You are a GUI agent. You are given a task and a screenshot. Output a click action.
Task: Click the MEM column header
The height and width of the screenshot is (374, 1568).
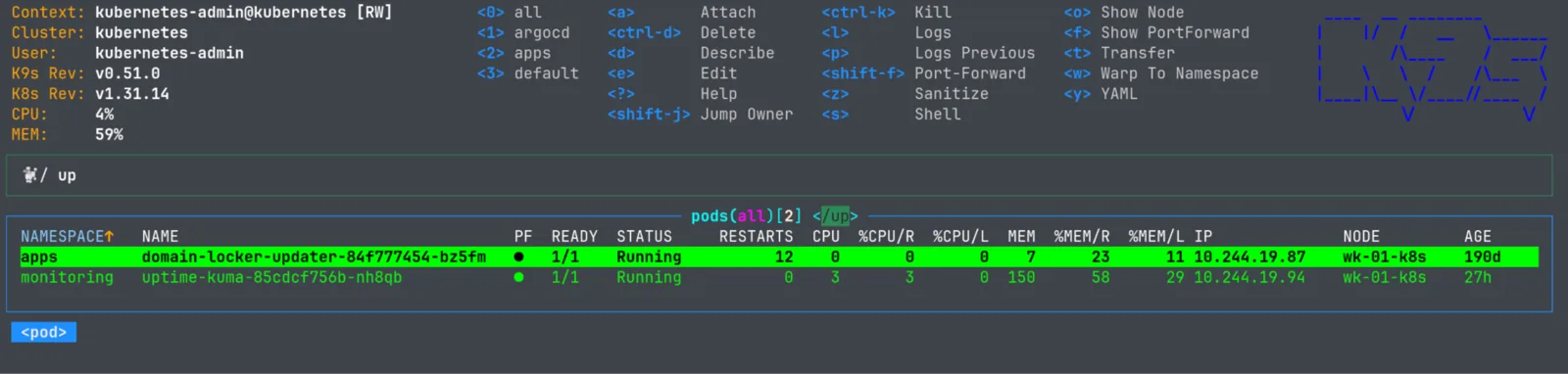[x=1021, y=236]
